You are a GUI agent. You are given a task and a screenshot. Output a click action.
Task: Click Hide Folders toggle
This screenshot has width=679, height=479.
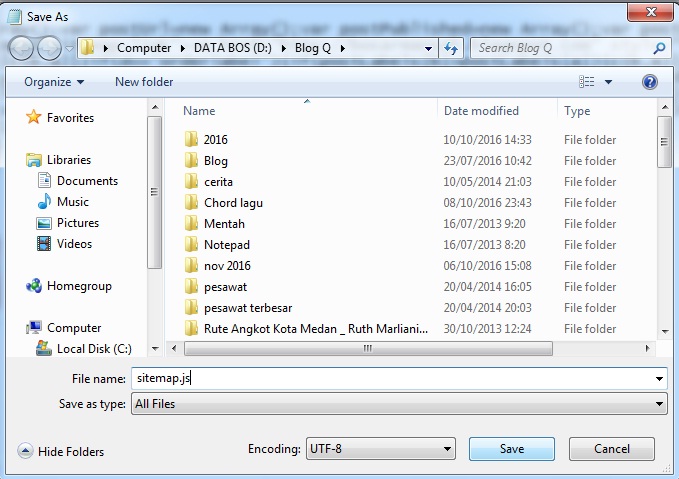(x=61, y=451)
